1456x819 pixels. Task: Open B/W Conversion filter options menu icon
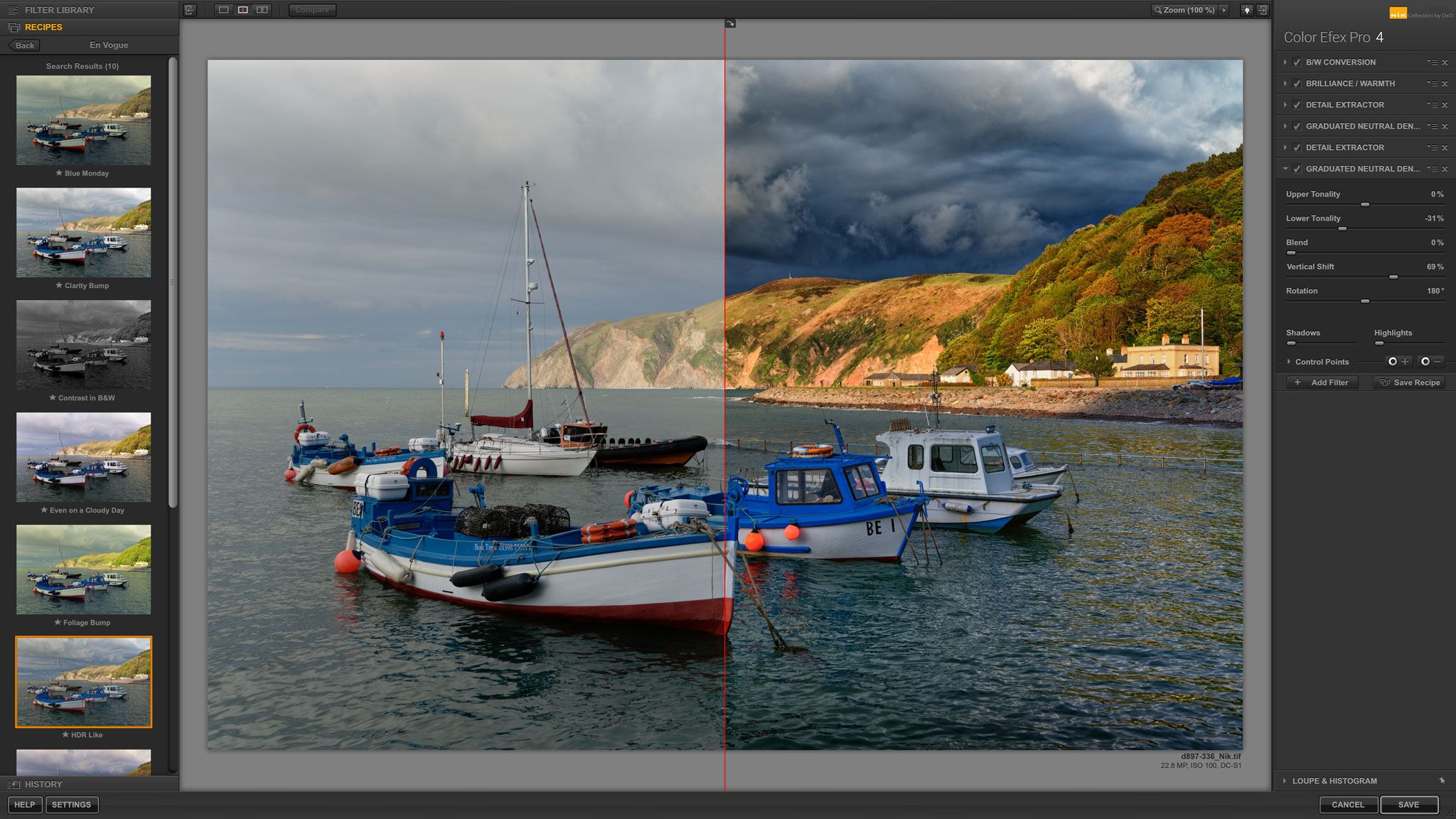1432,63
